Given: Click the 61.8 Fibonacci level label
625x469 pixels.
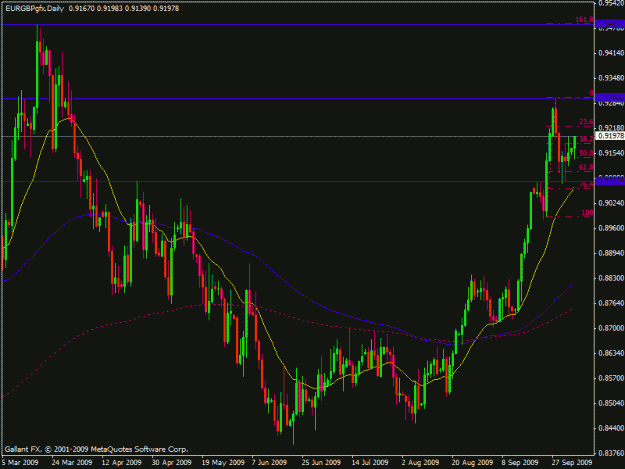Looking at the screenshot, I should click(586, 167).
